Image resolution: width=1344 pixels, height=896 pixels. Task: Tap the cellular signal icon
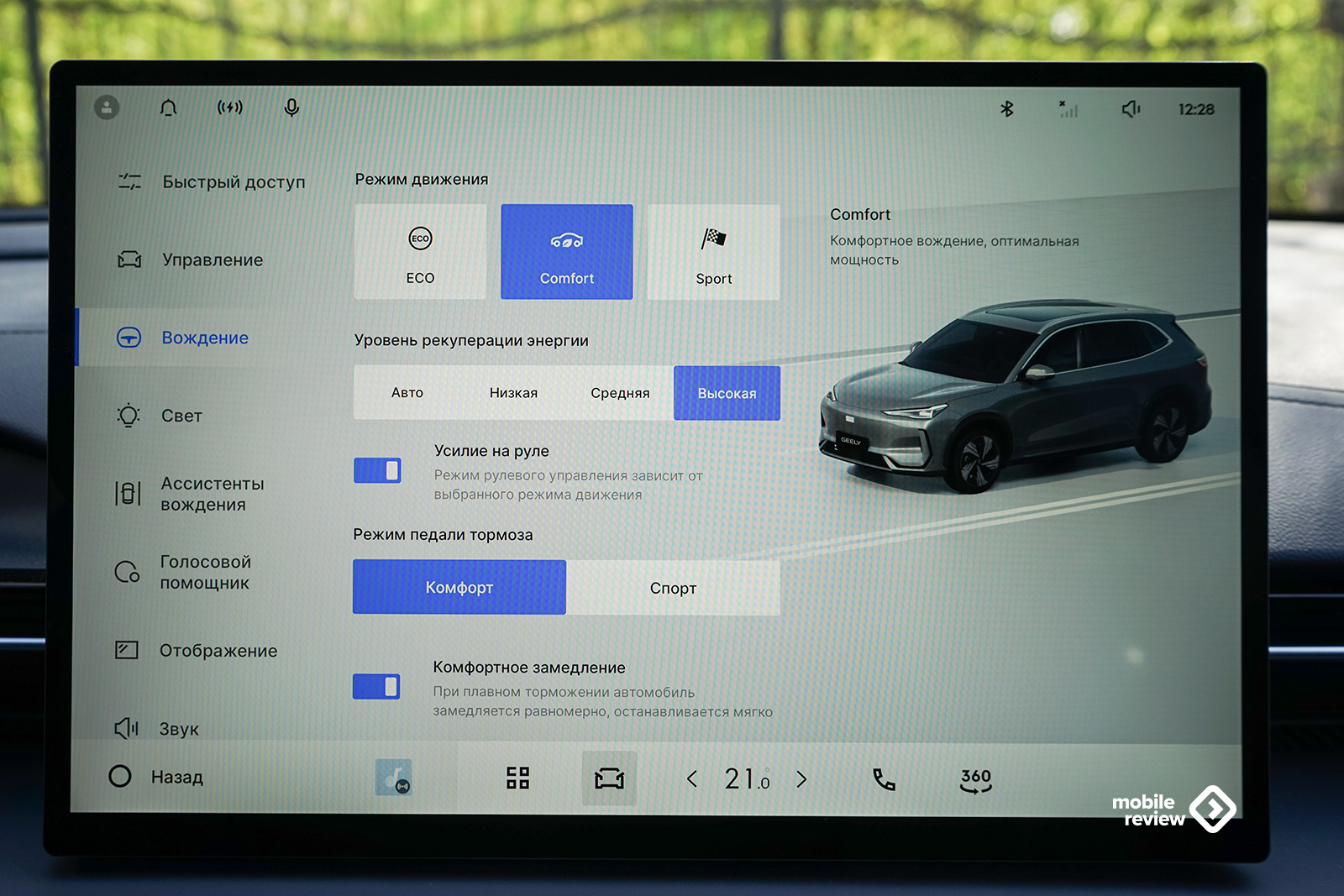1068,108
